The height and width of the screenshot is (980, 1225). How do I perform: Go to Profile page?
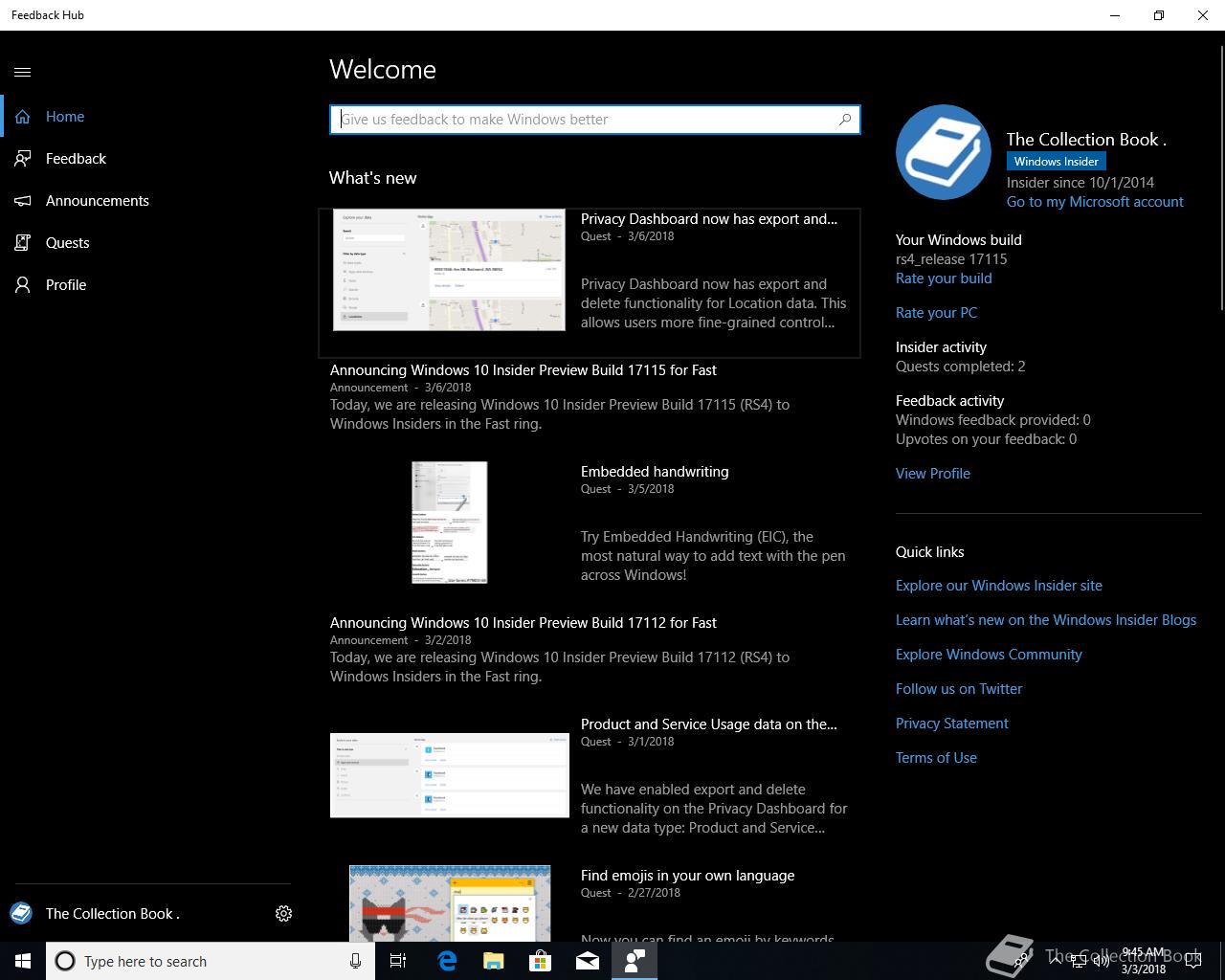tap(66, 285)
